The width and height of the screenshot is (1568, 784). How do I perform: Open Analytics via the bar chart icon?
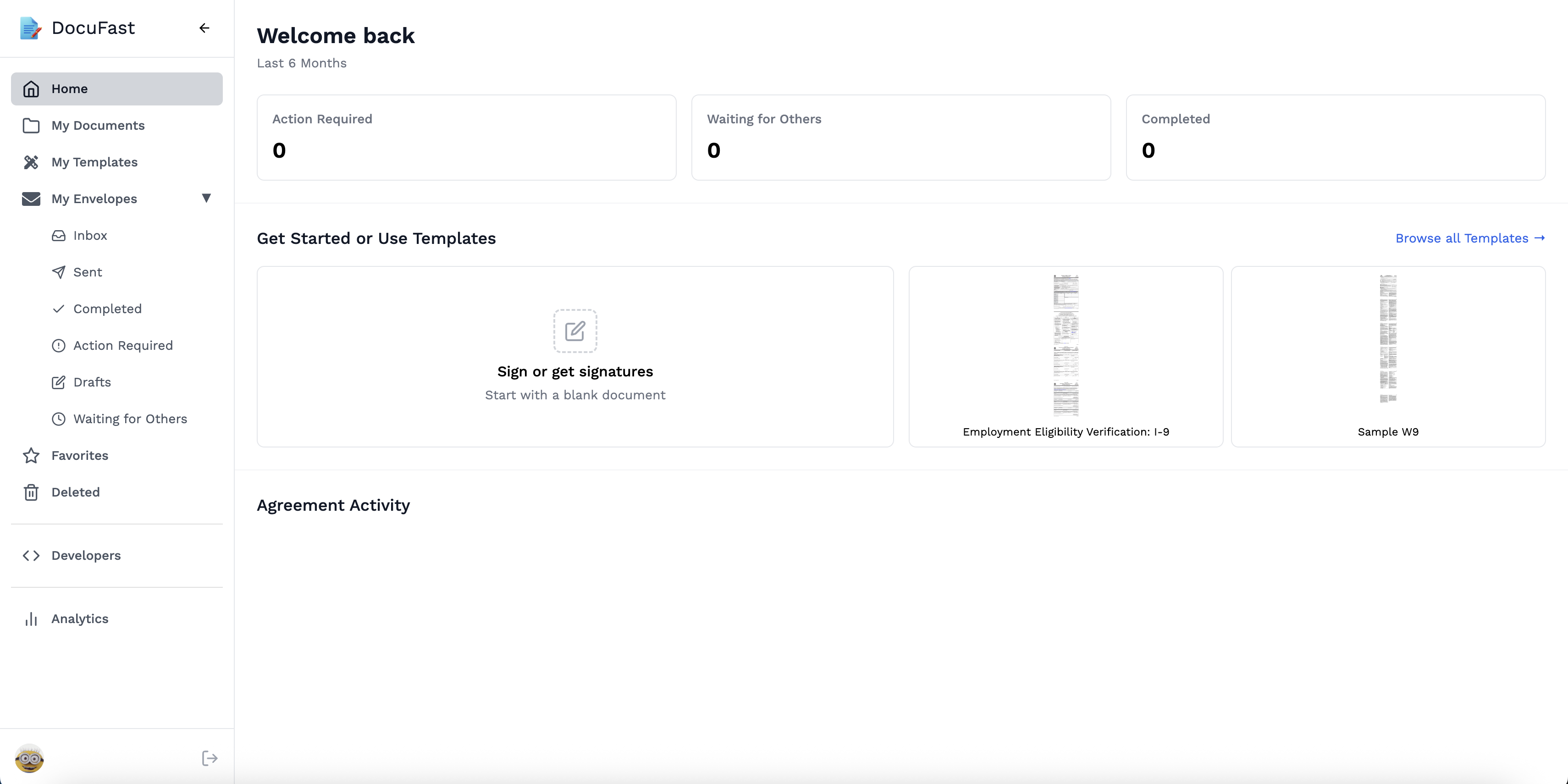[31, 619]
